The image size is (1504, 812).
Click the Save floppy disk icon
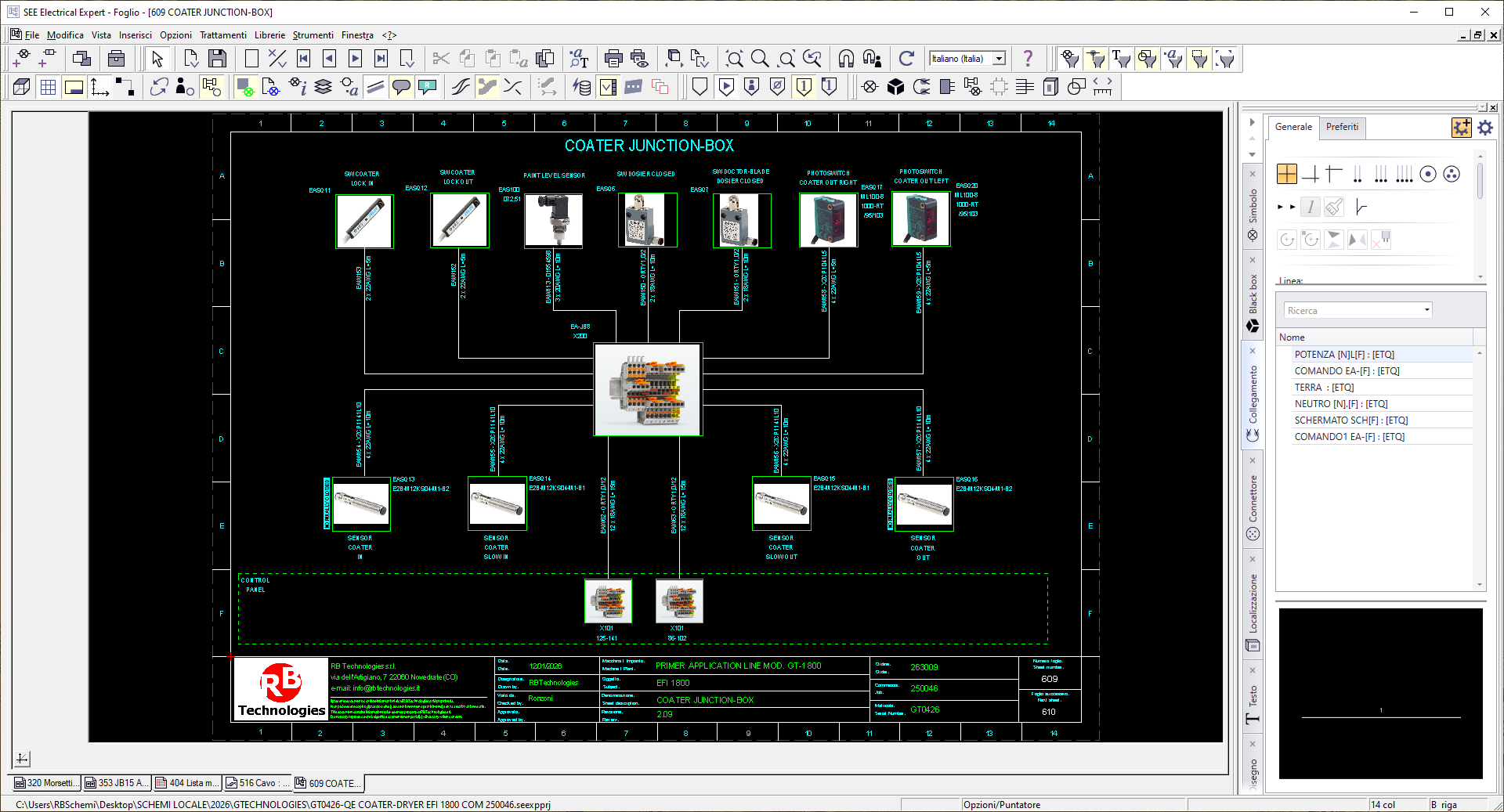pyautogui.click(x=217, y=59)
